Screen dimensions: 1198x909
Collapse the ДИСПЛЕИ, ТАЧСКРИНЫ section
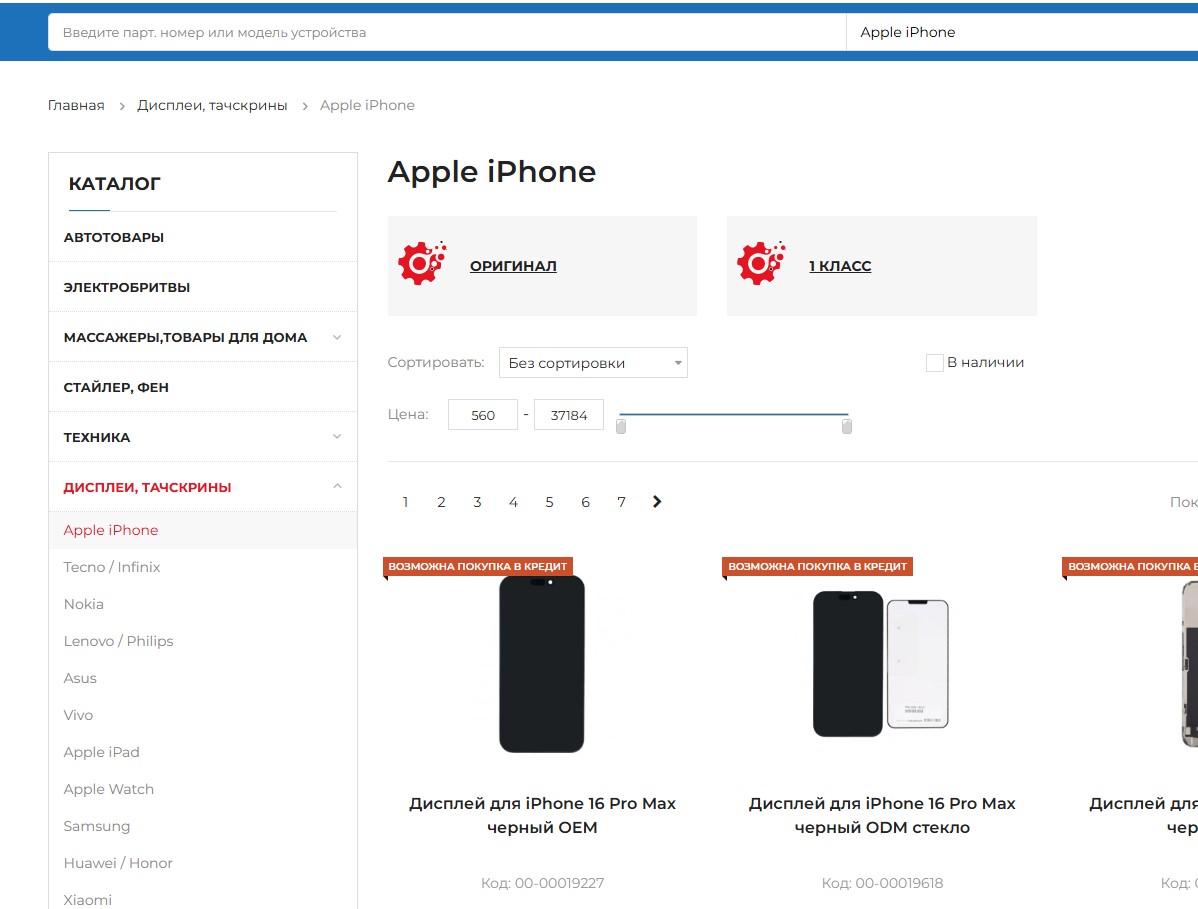[337, 487]
